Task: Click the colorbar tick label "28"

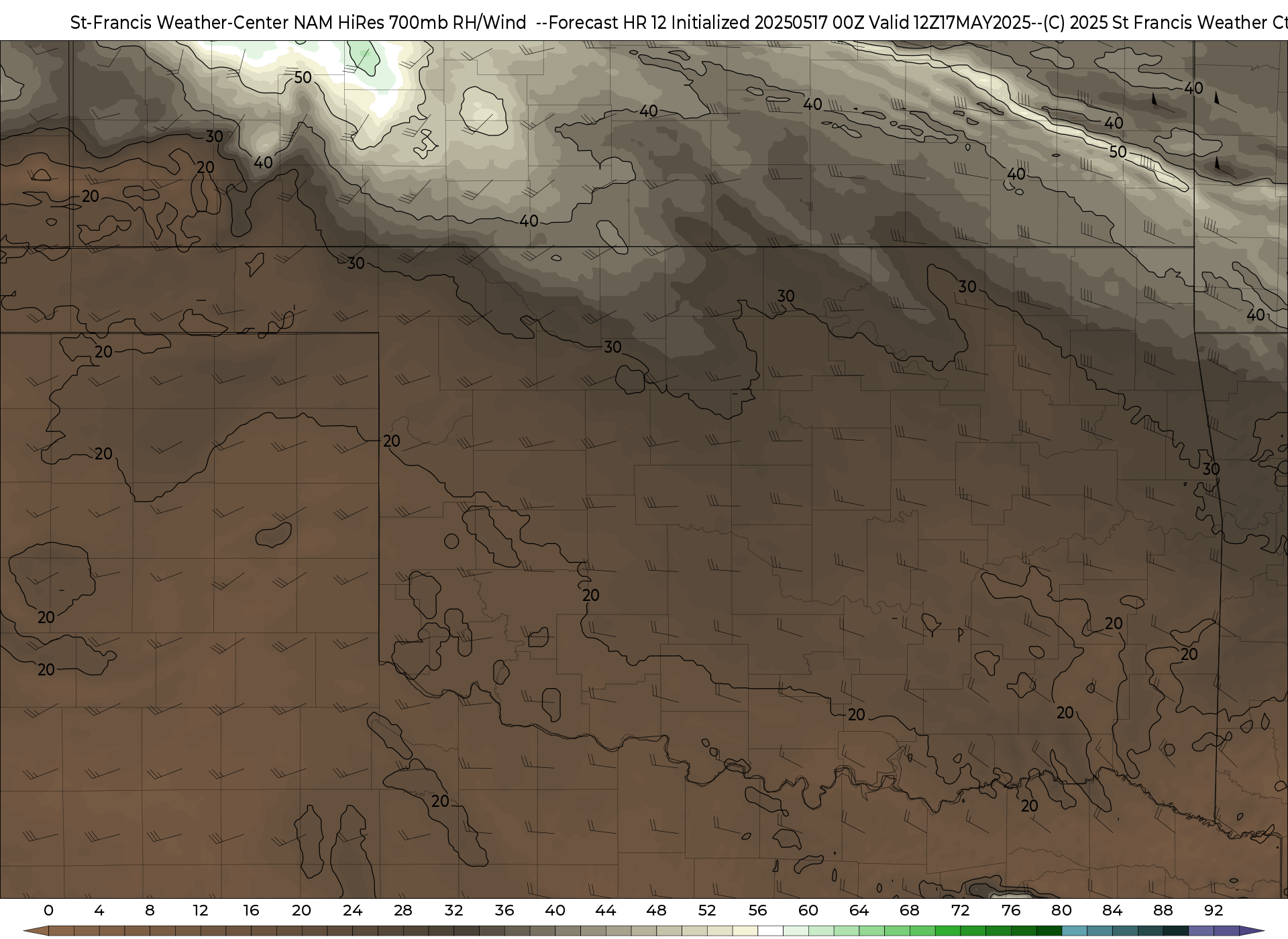Action: (x=403, y=910)
